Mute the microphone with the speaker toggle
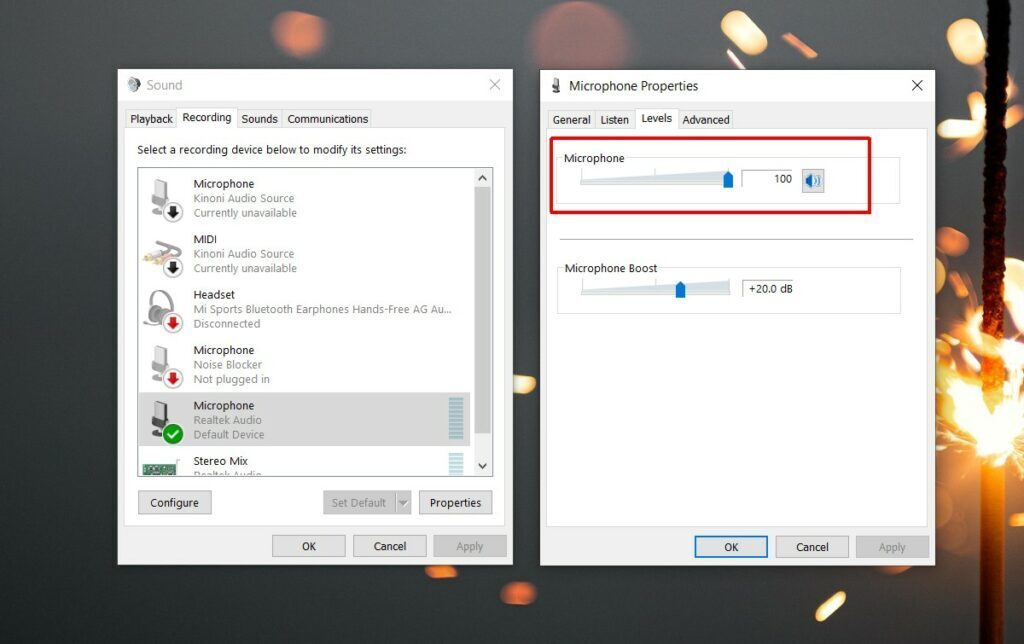Viewport: 1024px width, 644px height. pyautogui.click(x=811, y=179)
